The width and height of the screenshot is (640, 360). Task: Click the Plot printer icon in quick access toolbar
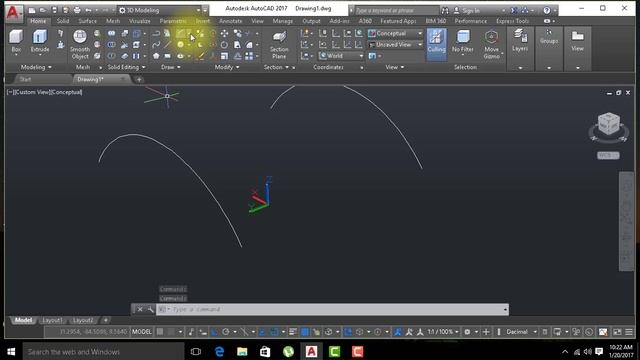(x=77, y=10)
